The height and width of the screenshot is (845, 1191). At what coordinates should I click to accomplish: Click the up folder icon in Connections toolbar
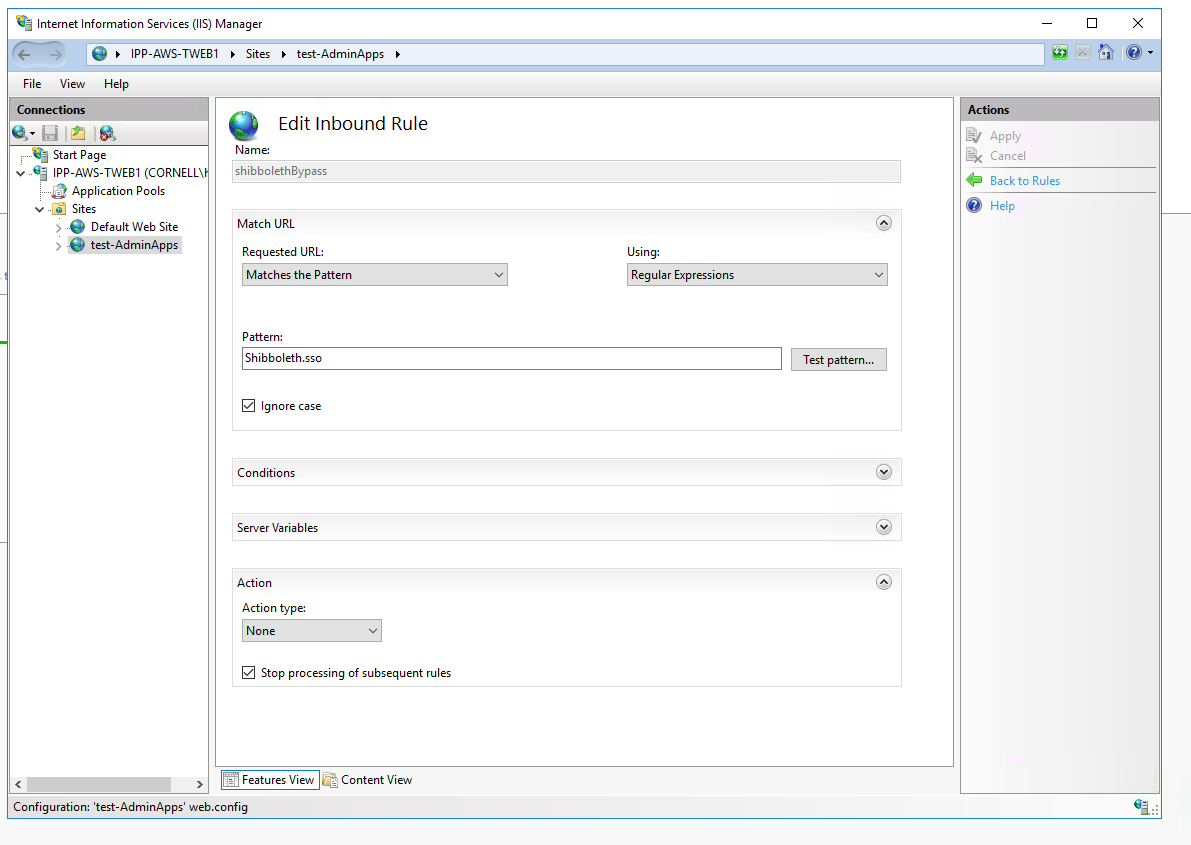point(78,133)
